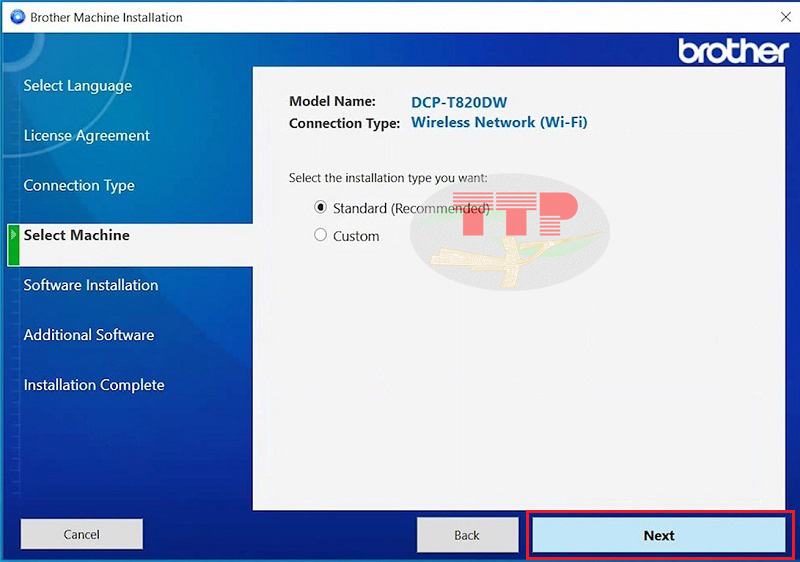Open the License Agreement step

[87, 136]
